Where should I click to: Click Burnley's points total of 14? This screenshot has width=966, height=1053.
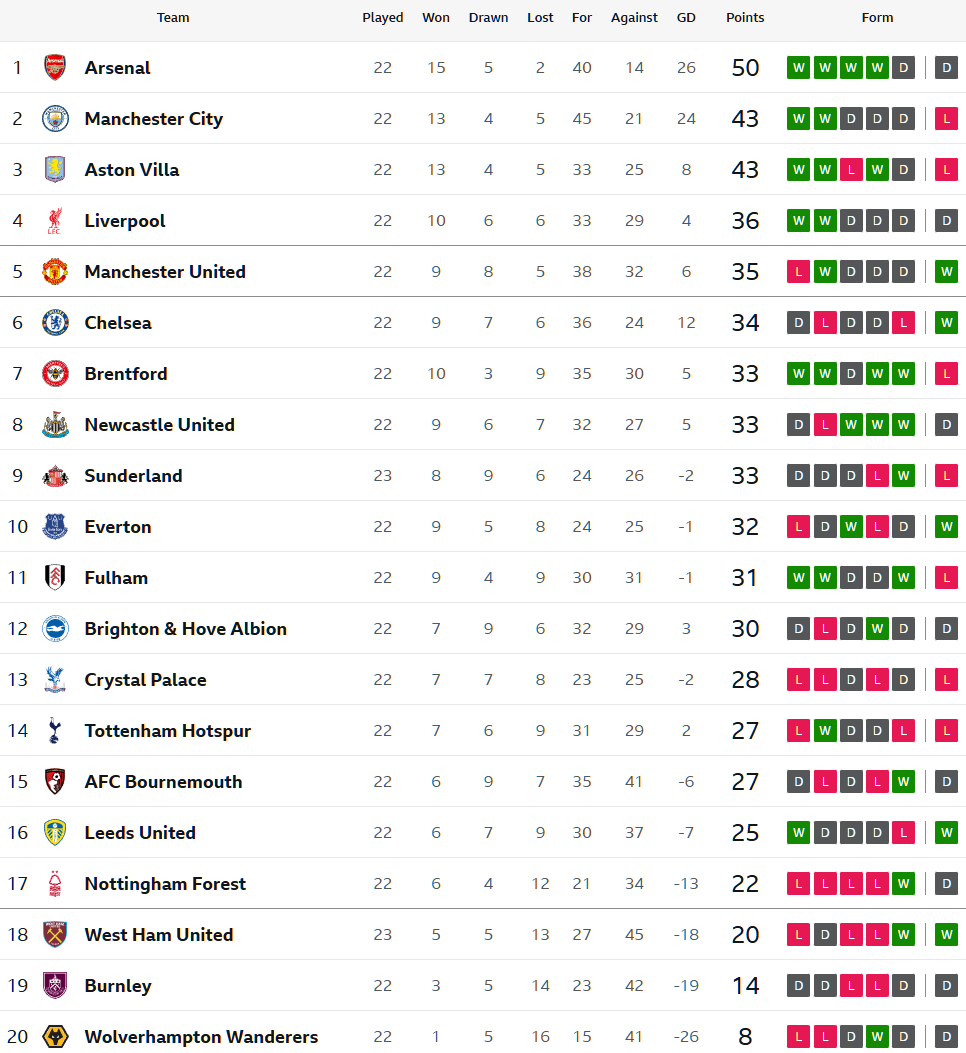[745, 986]
